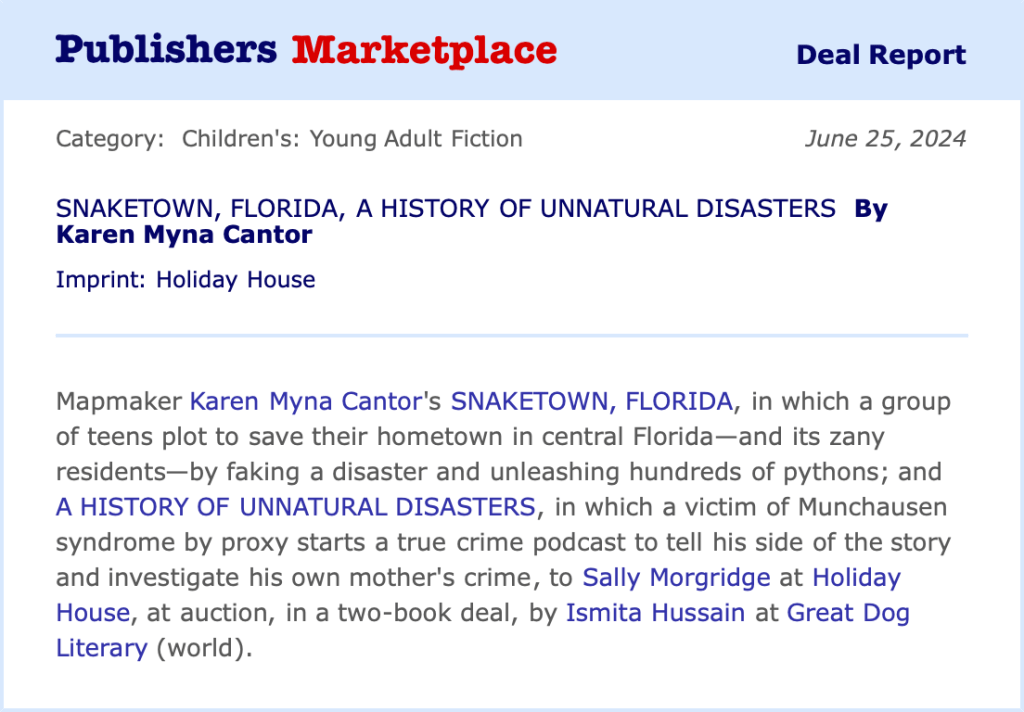The width and height of the screenshot is (1024, 712).
Task: Click the blue "Publishers" word in logo
Action: coord(166,49)
